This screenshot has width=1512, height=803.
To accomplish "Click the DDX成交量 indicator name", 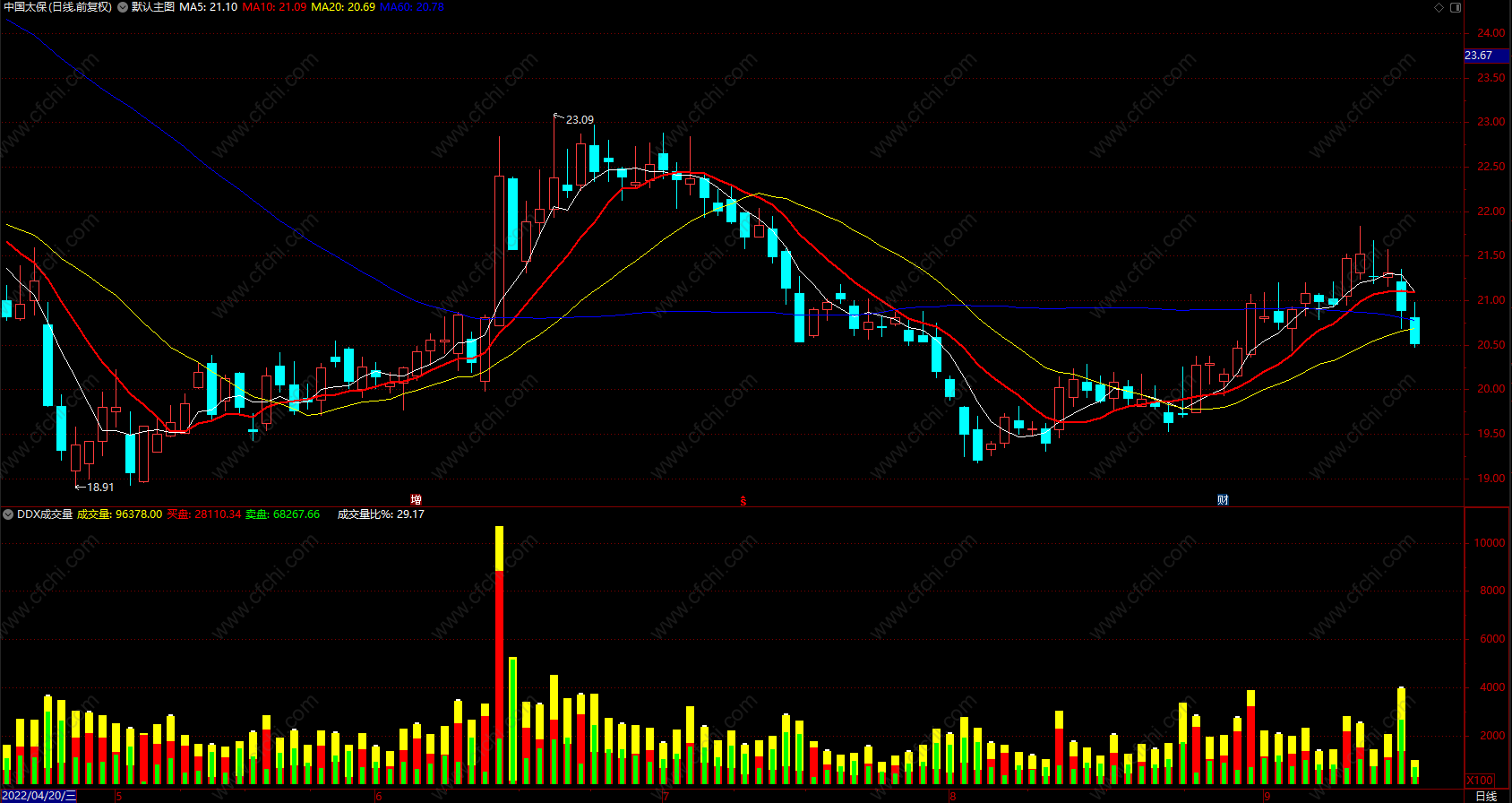I will tap(45, 514).
